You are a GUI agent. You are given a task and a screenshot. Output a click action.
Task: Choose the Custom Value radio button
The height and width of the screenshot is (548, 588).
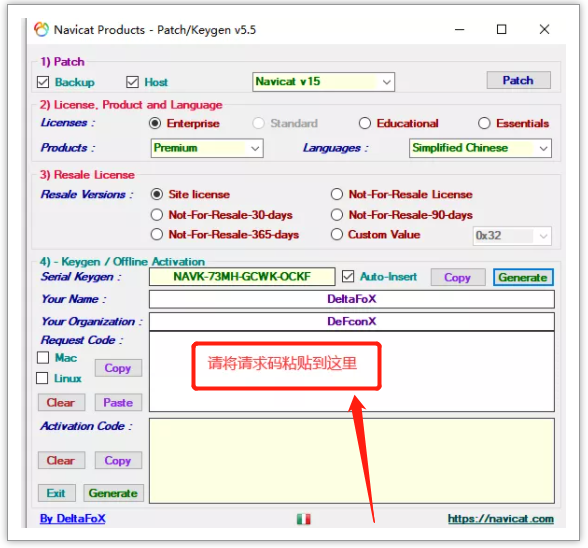(337, 234)
